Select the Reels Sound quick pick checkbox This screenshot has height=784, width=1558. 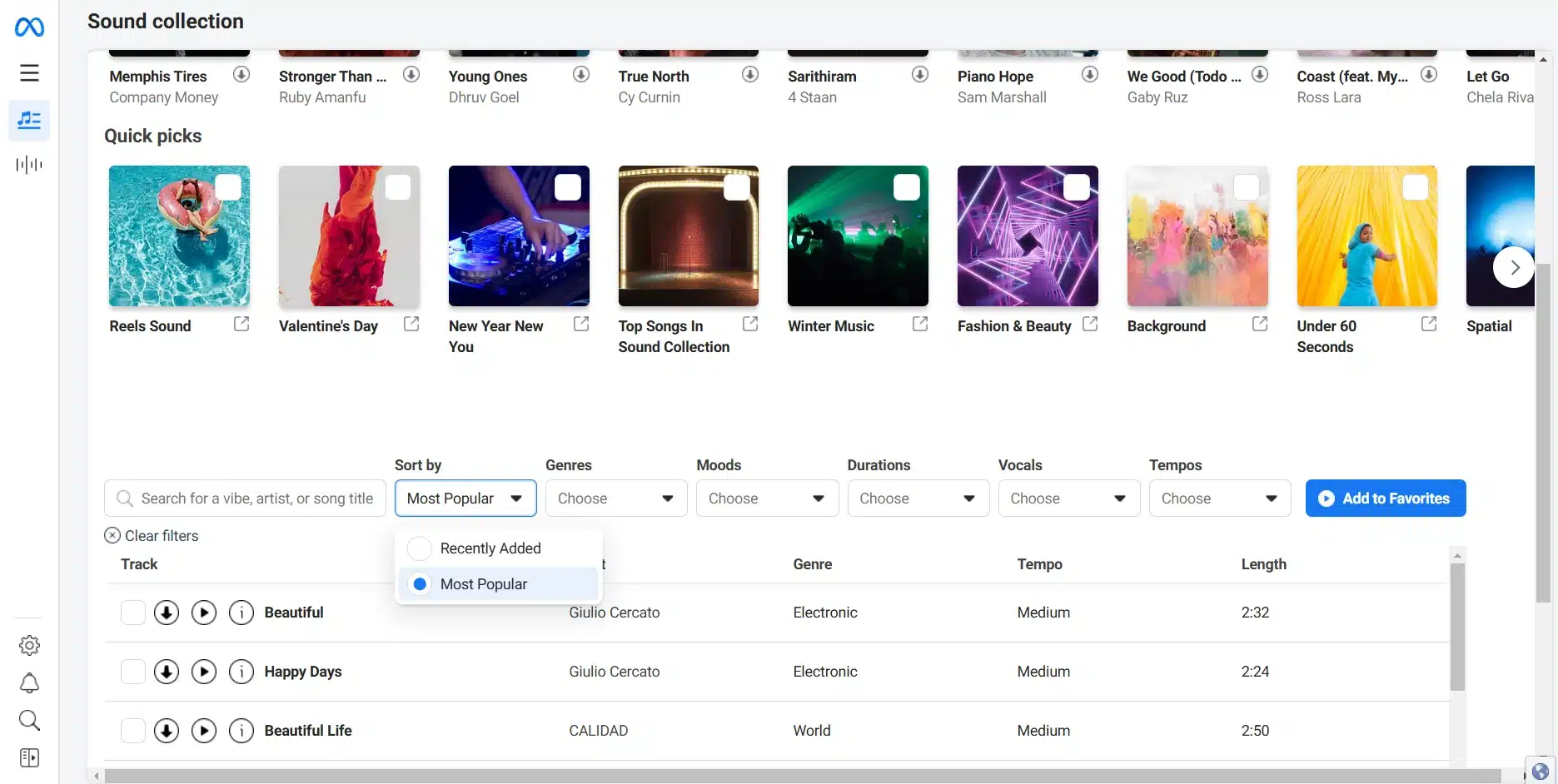point(228,187)
